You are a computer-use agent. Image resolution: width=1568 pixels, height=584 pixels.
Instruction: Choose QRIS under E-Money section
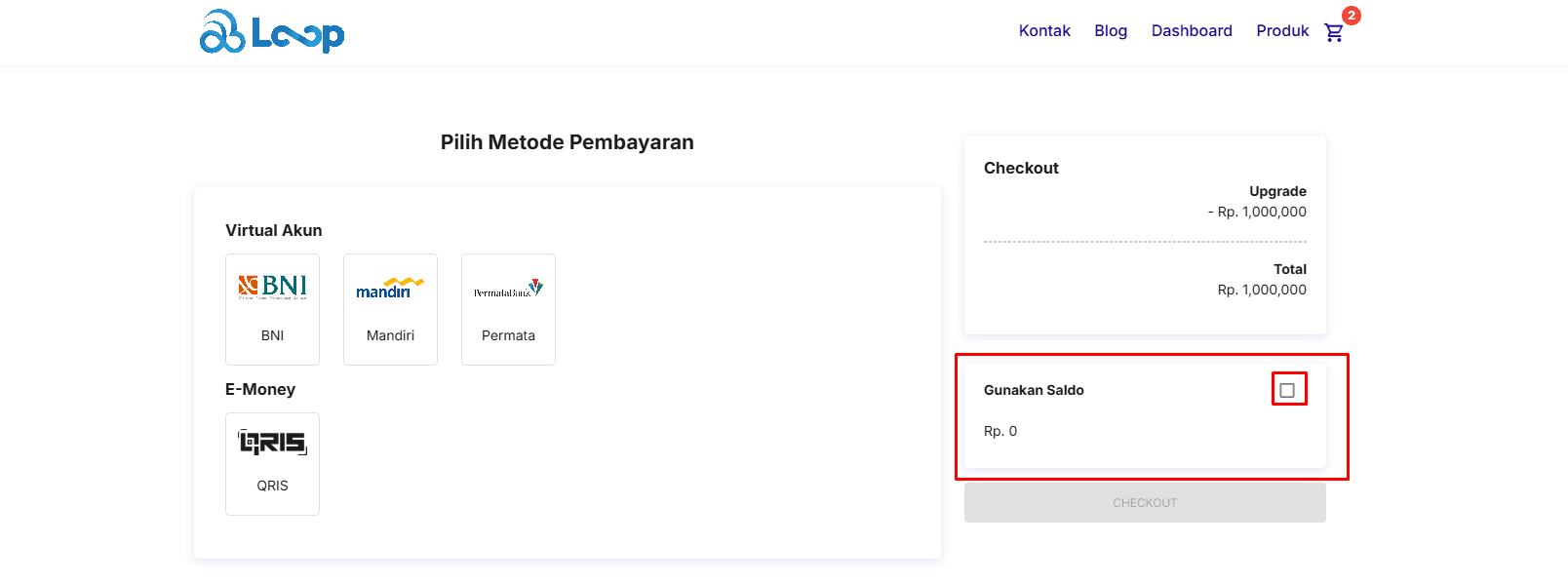pos(272,463)
